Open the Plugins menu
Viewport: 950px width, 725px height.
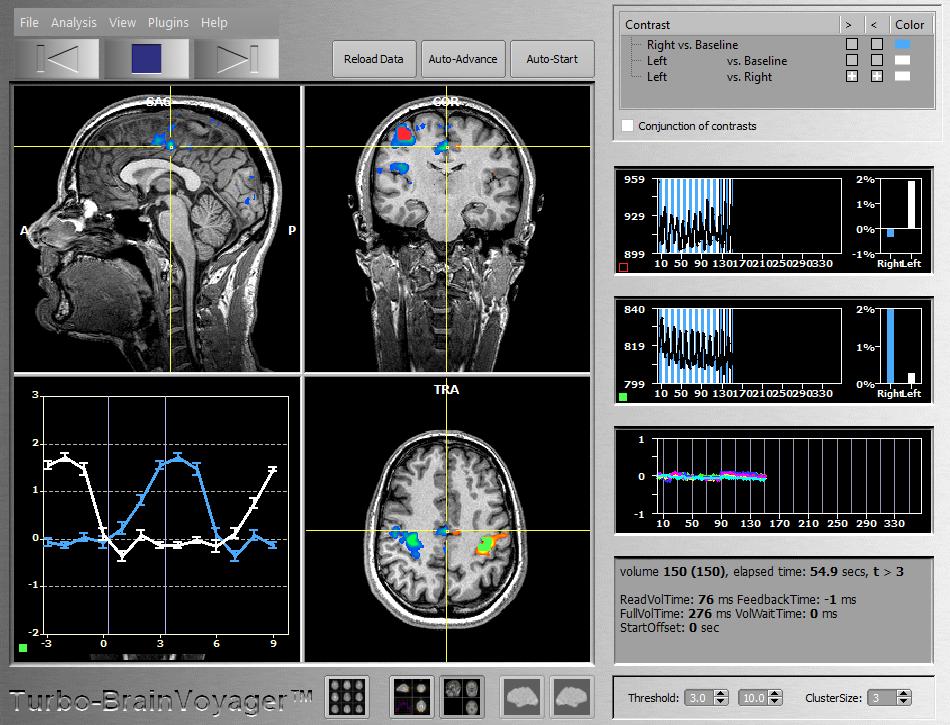pos(168,22)
